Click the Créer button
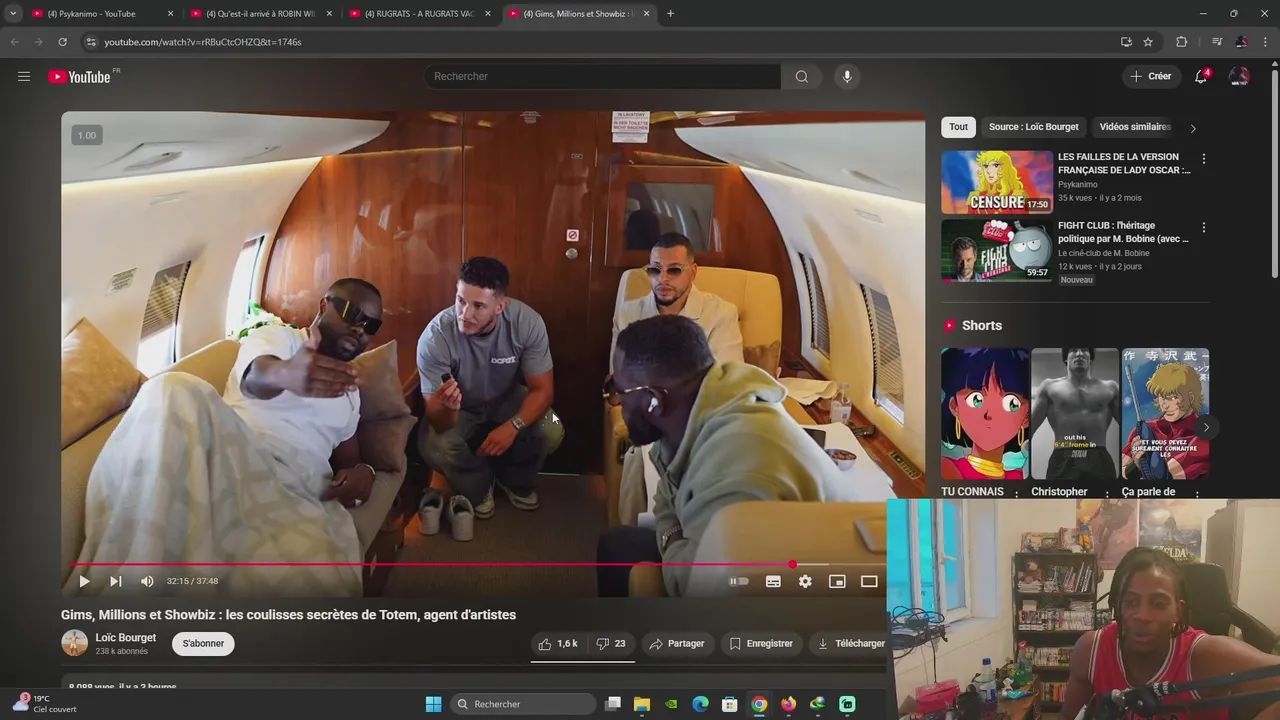 click(1150, 76)
